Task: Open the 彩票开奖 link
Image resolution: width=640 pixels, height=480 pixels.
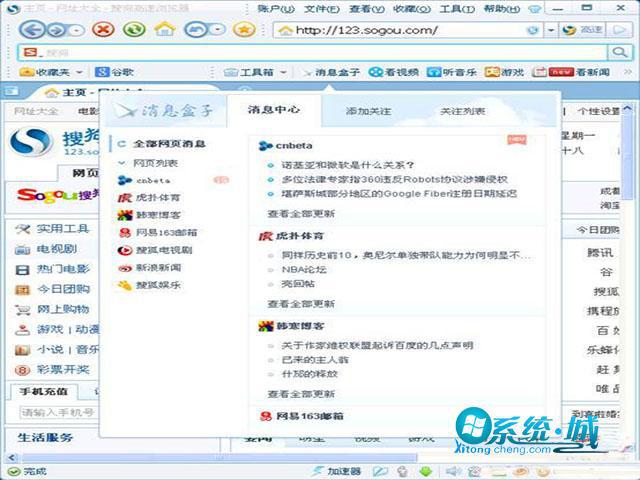Action: pos(62,370)
